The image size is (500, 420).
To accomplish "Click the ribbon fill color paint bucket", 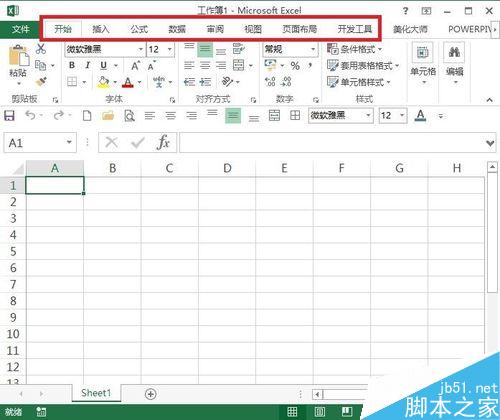I will 103,82.
